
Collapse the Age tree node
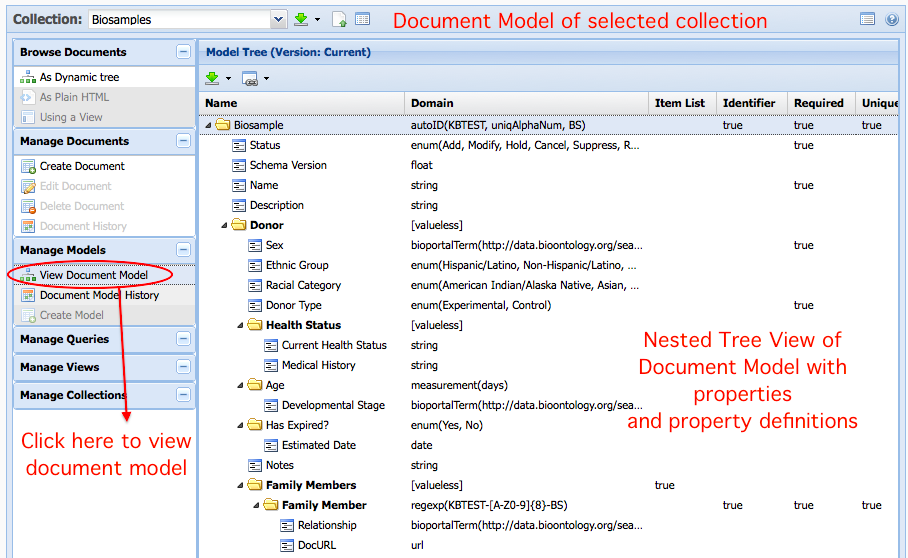[240, 385]
